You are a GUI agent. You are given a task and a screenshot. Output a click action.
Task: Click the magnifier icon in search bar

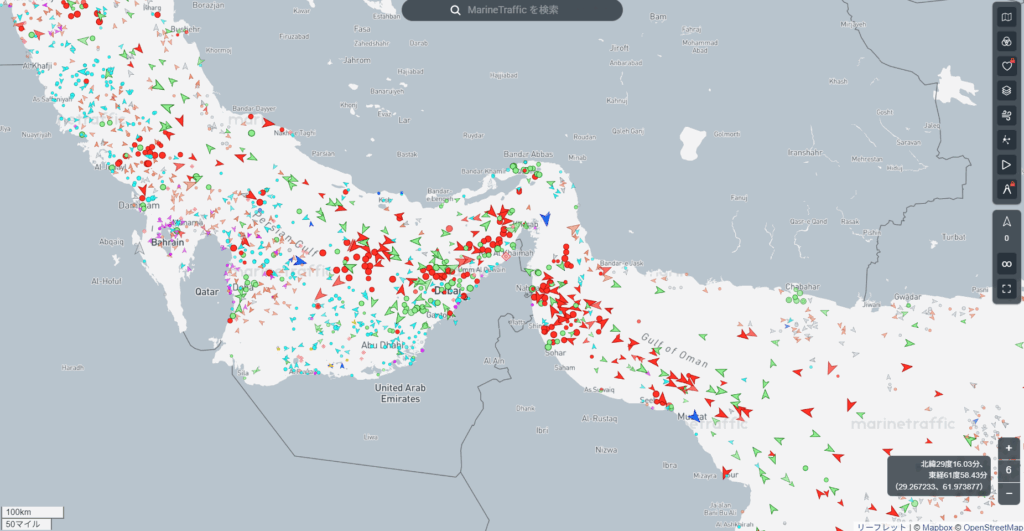(x=456, y=10)
